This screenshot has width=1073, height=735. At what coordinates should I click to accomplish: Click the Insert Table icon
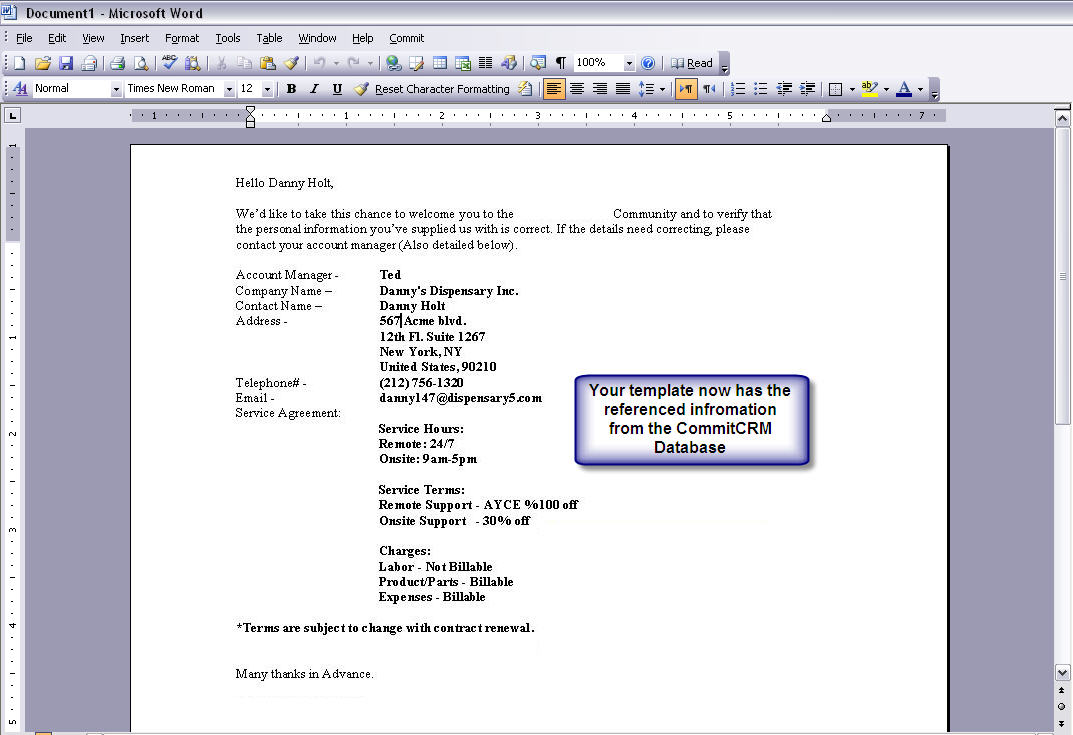(x=440, y=63)
